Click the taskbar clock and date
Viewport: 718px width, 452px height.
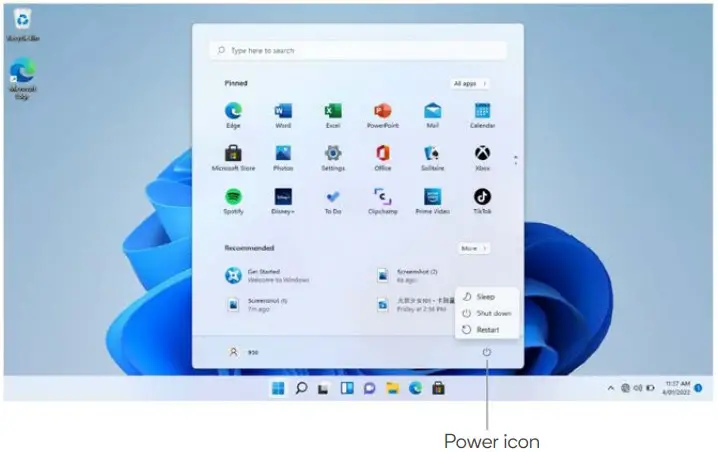(x=676, y=388)
